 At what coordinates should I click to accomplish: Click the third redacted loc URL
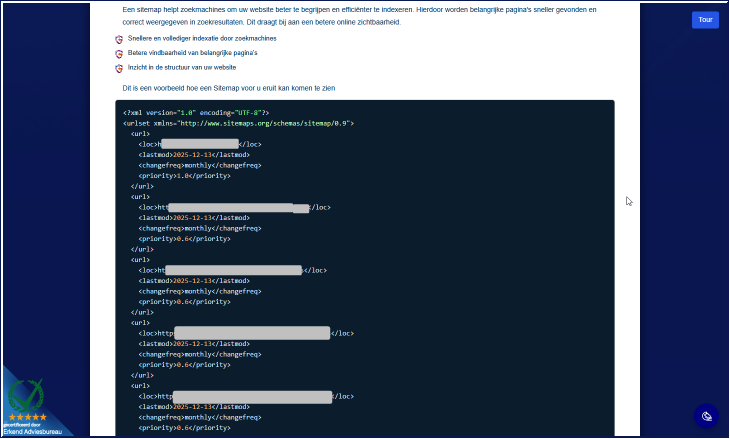233,270
